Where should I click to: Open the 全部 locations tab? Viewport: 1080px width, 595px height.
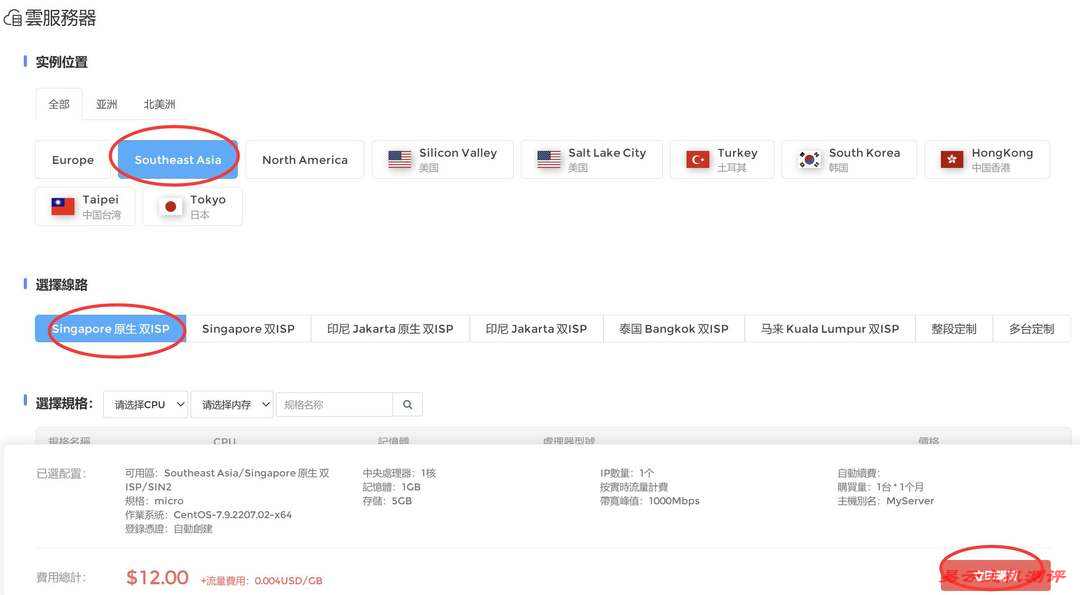click(x=59, y=104)
